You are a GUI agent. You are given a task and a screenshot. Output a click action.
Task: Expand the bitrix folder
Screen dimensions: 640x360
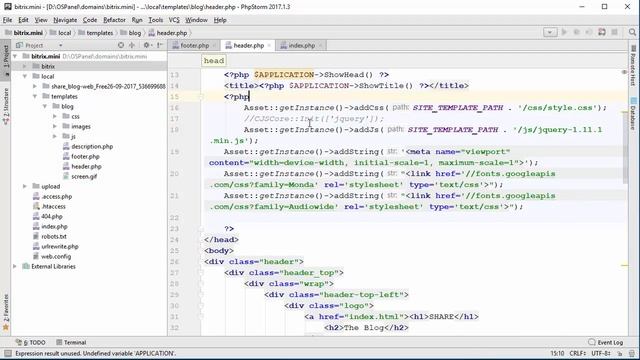[x=25, y=66]
